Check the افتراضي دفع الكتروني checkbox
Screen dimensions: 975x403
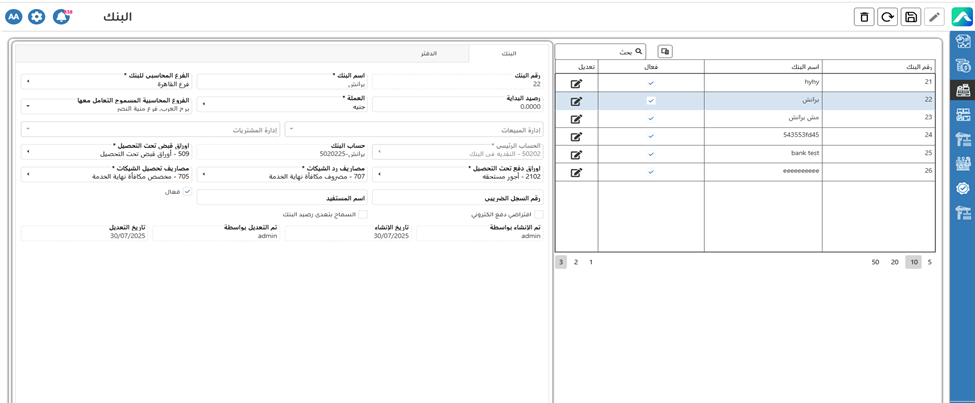tap(539, 214)
